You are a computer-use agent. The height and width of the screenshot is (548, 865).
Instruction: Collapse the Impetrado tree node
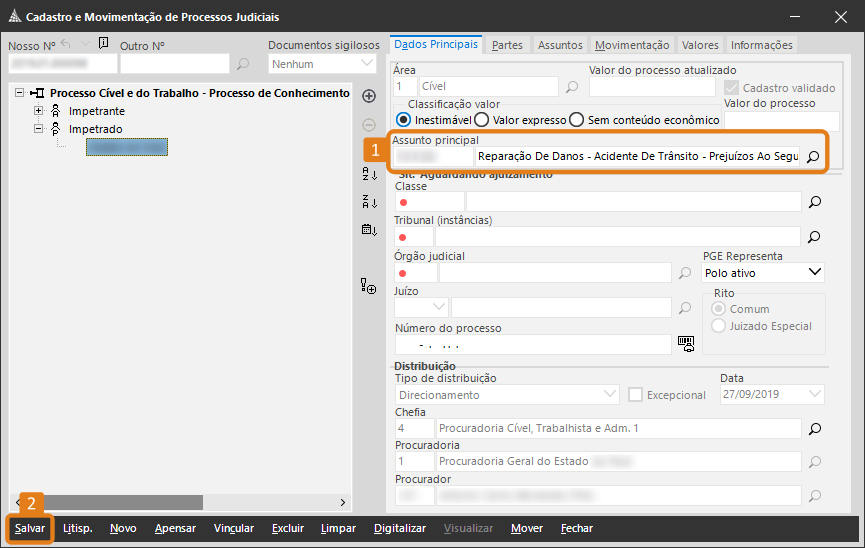pos(39,129)
